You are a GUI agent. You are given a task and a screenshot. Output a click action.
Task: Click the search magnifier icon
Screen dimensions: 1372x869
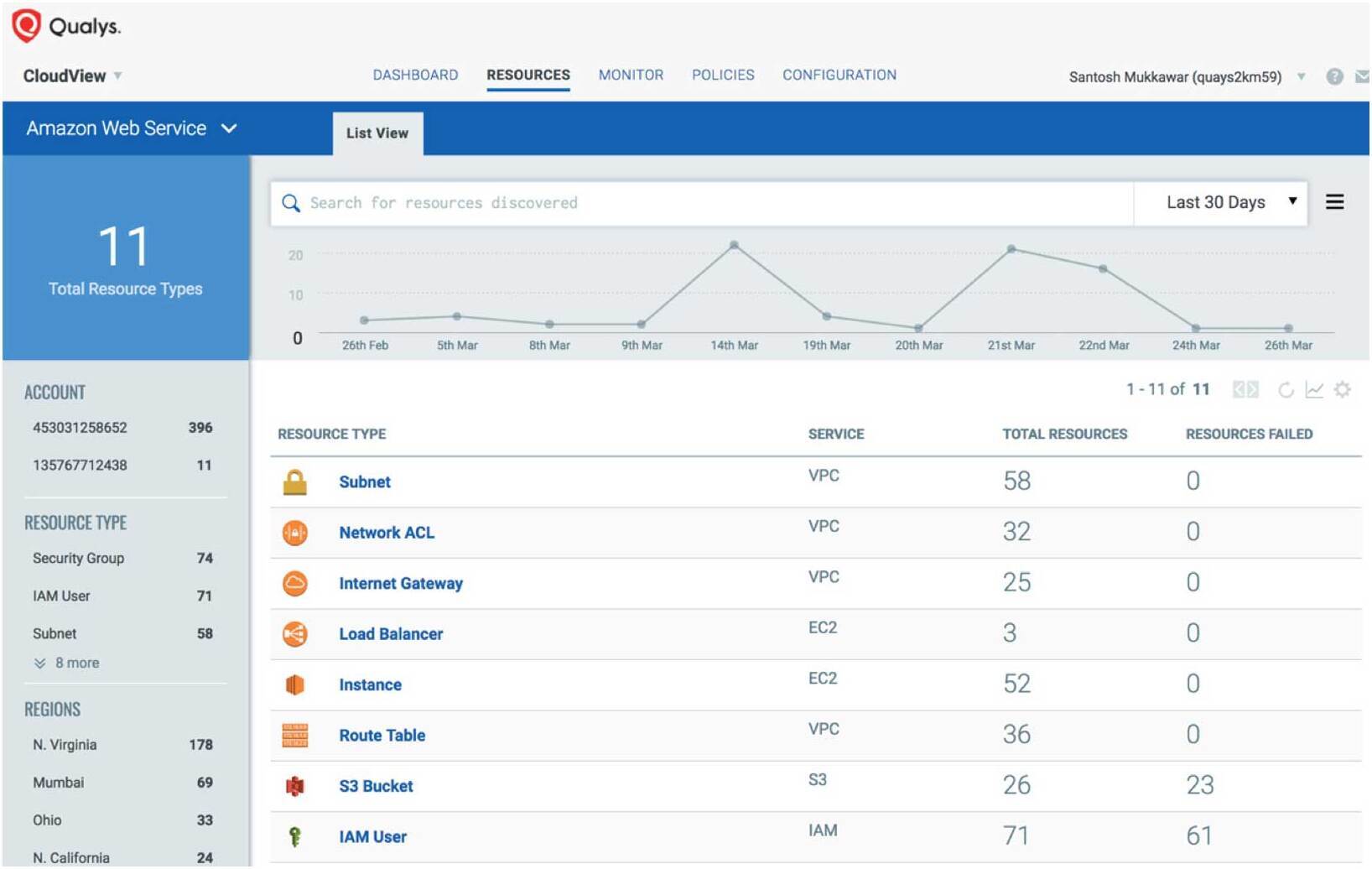pyautogui.click(x=291, y=203)
